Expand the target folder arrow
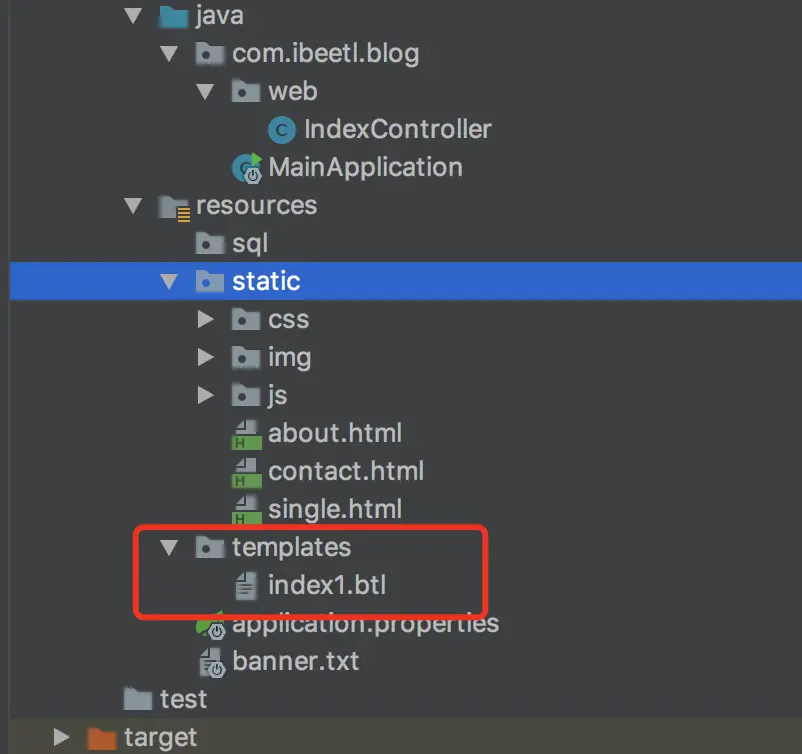The width and height of the screenshot is (802, 754). (x=62, y=739)
